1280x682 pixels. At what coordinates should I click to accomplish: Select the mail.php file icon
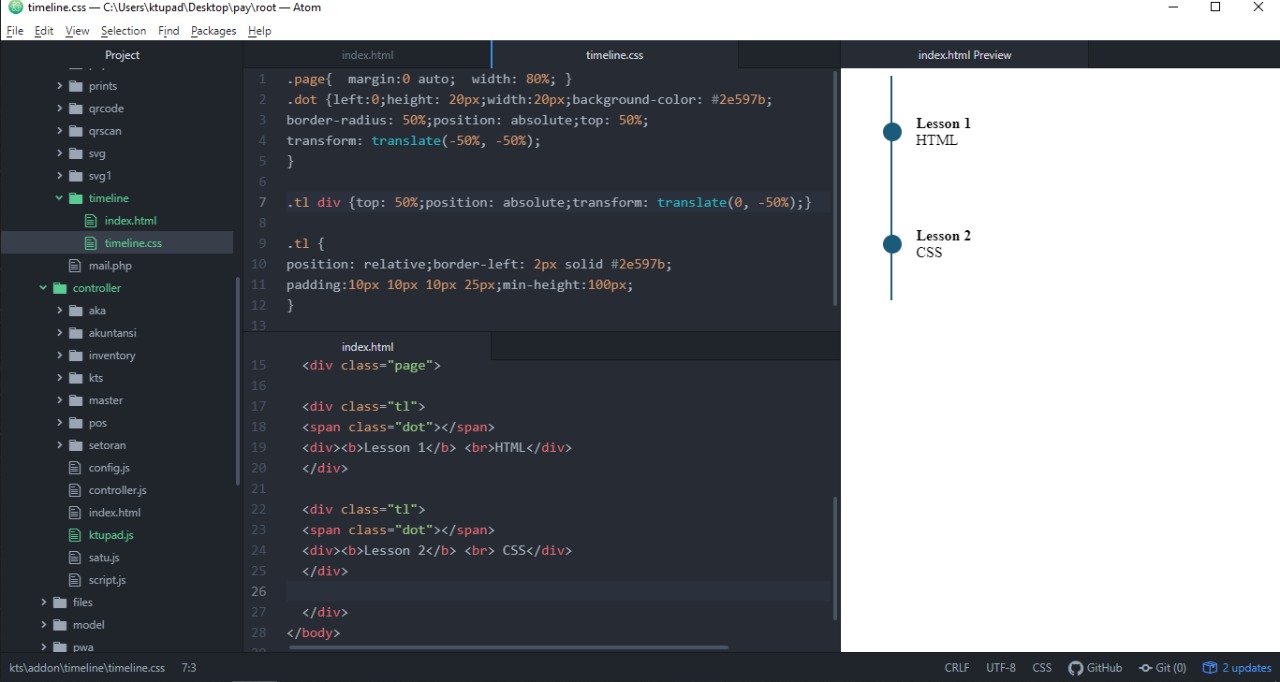point(74,265)
